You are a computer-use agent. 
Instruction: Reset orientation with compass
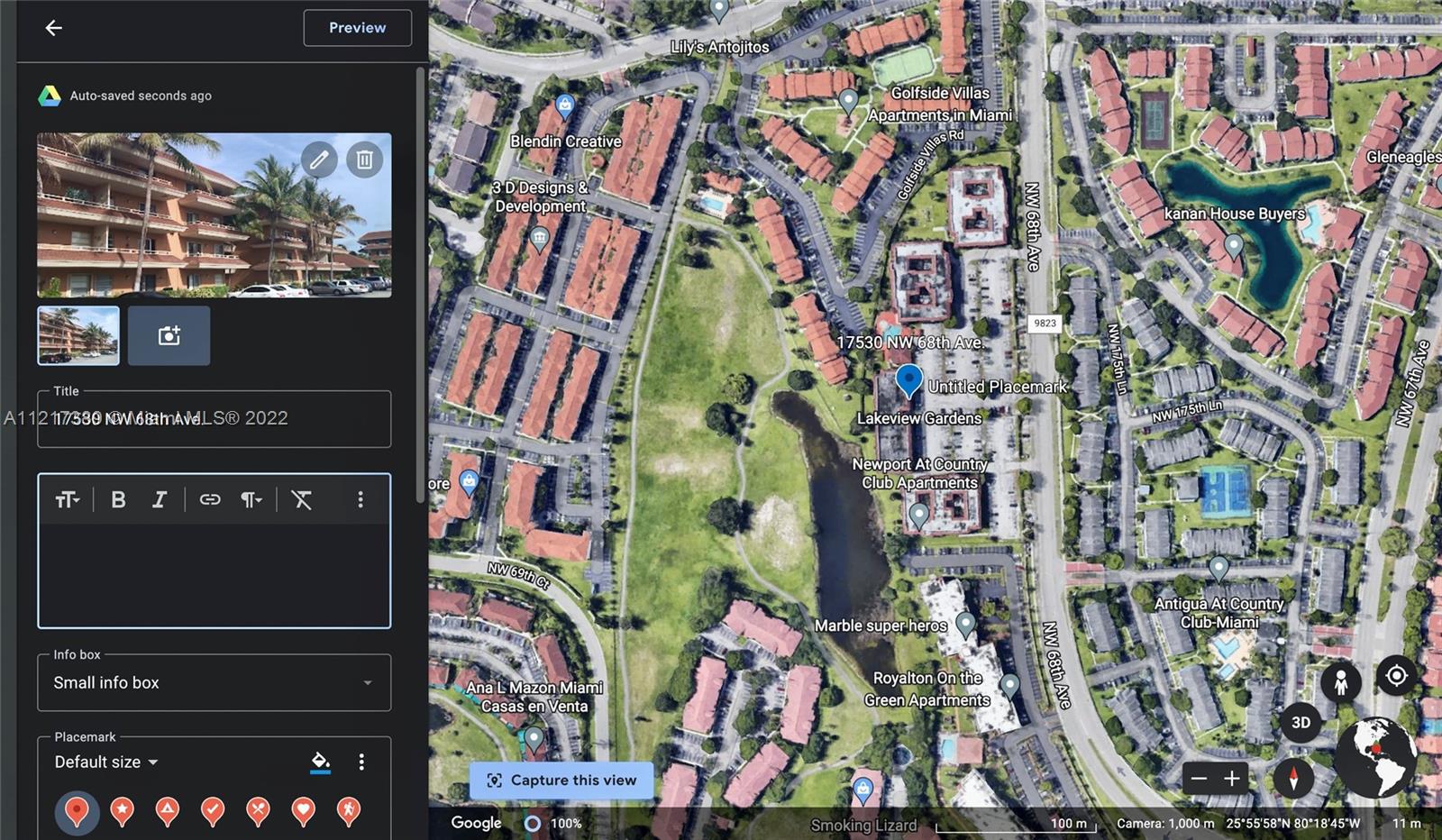(1293, 778)
